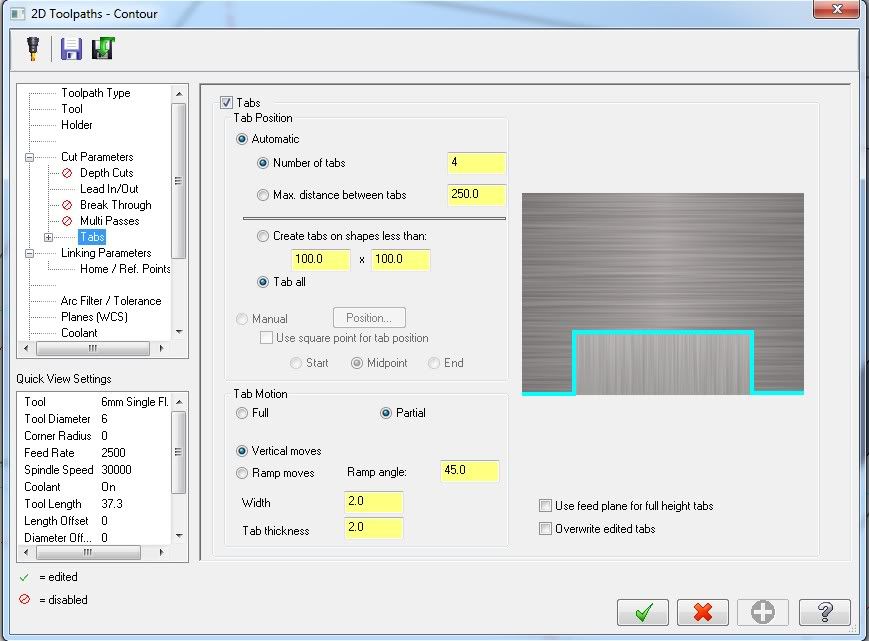Click Quick View Settings' up scroll arrow
Image resolution: width=869 pixels, height=641 pixels.
pyautogui.click(x=178, y=402)
